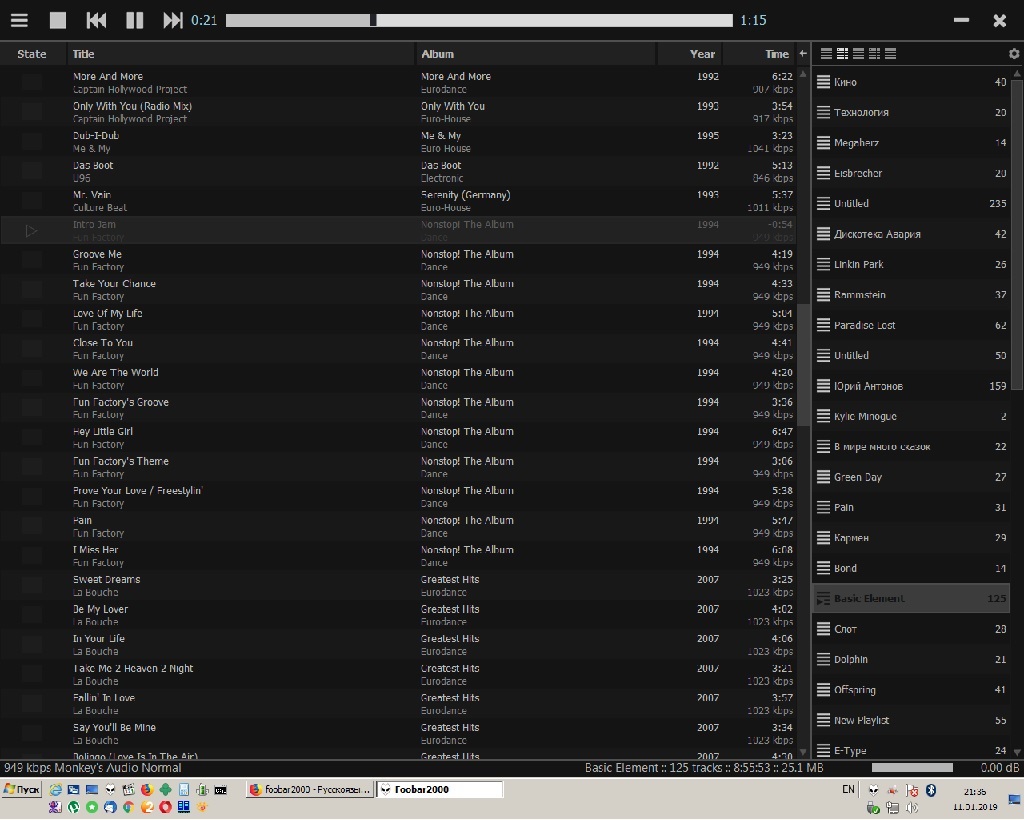1026x820 pixels.
Task: Skip to the next track
Action: click(x=172, y=20)
